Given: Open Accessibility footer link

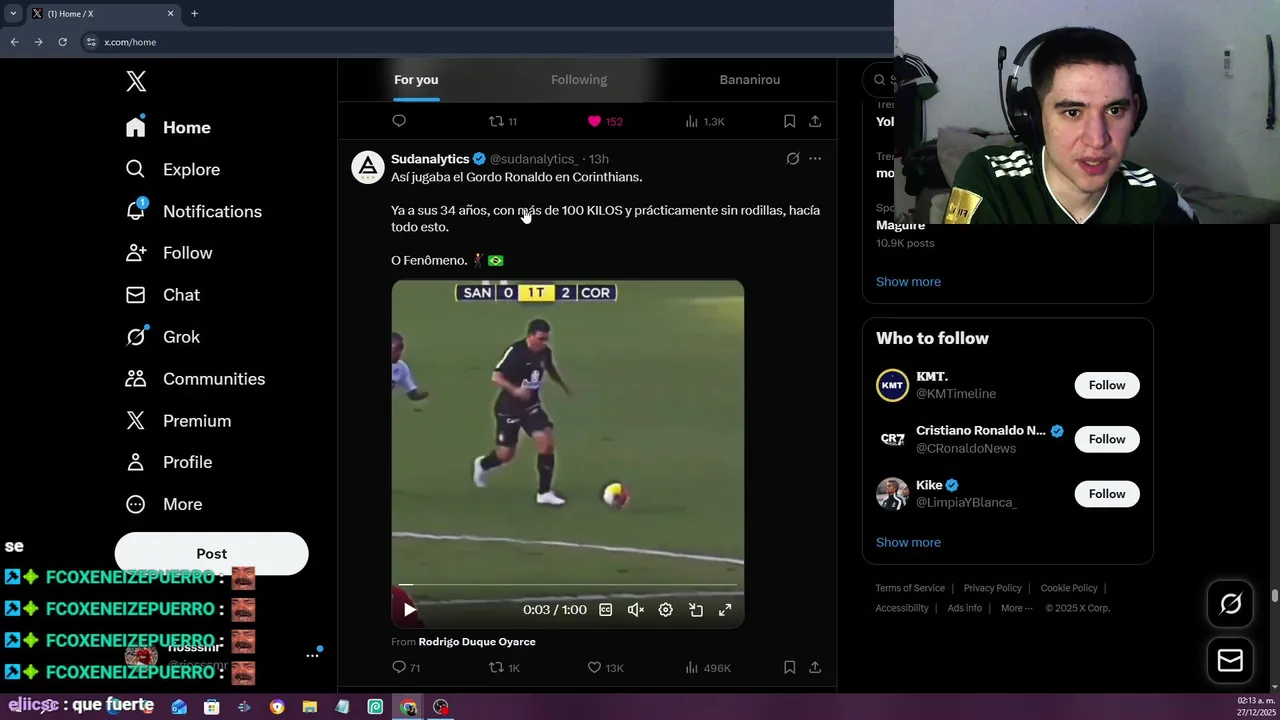Looking at the screenshot, I should coord(902,608).
